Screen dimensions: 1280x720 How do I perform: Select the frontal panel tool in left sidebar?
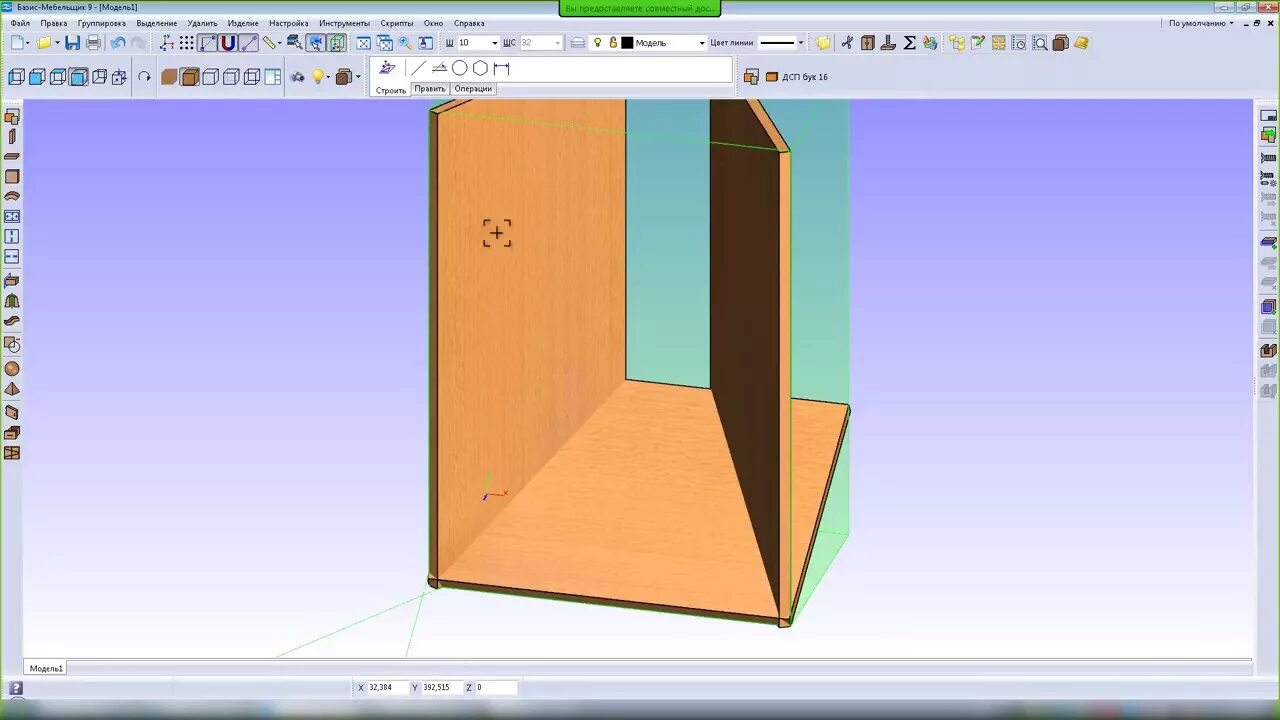click(12, 177)
